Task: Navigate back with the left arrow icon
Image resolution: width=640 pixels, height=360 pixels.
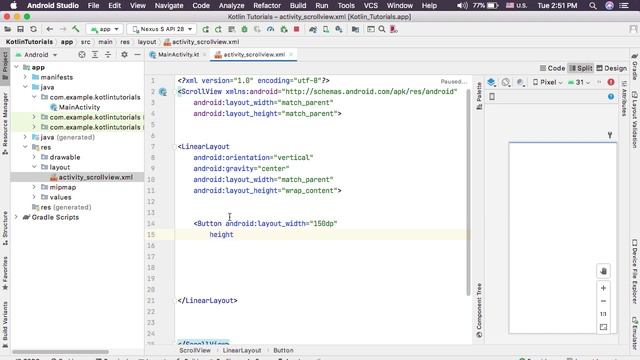Action: coord(50,29)
